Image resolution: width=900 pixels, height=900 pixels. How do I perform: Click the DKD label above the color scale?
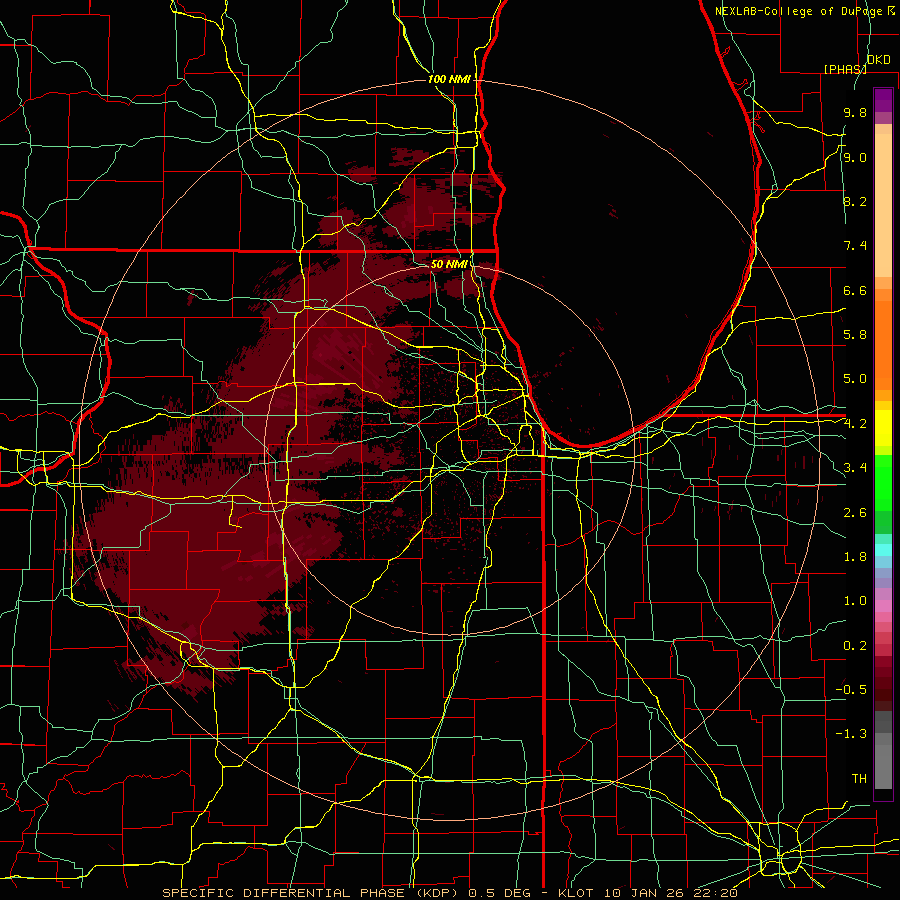[x=878, y=59]
